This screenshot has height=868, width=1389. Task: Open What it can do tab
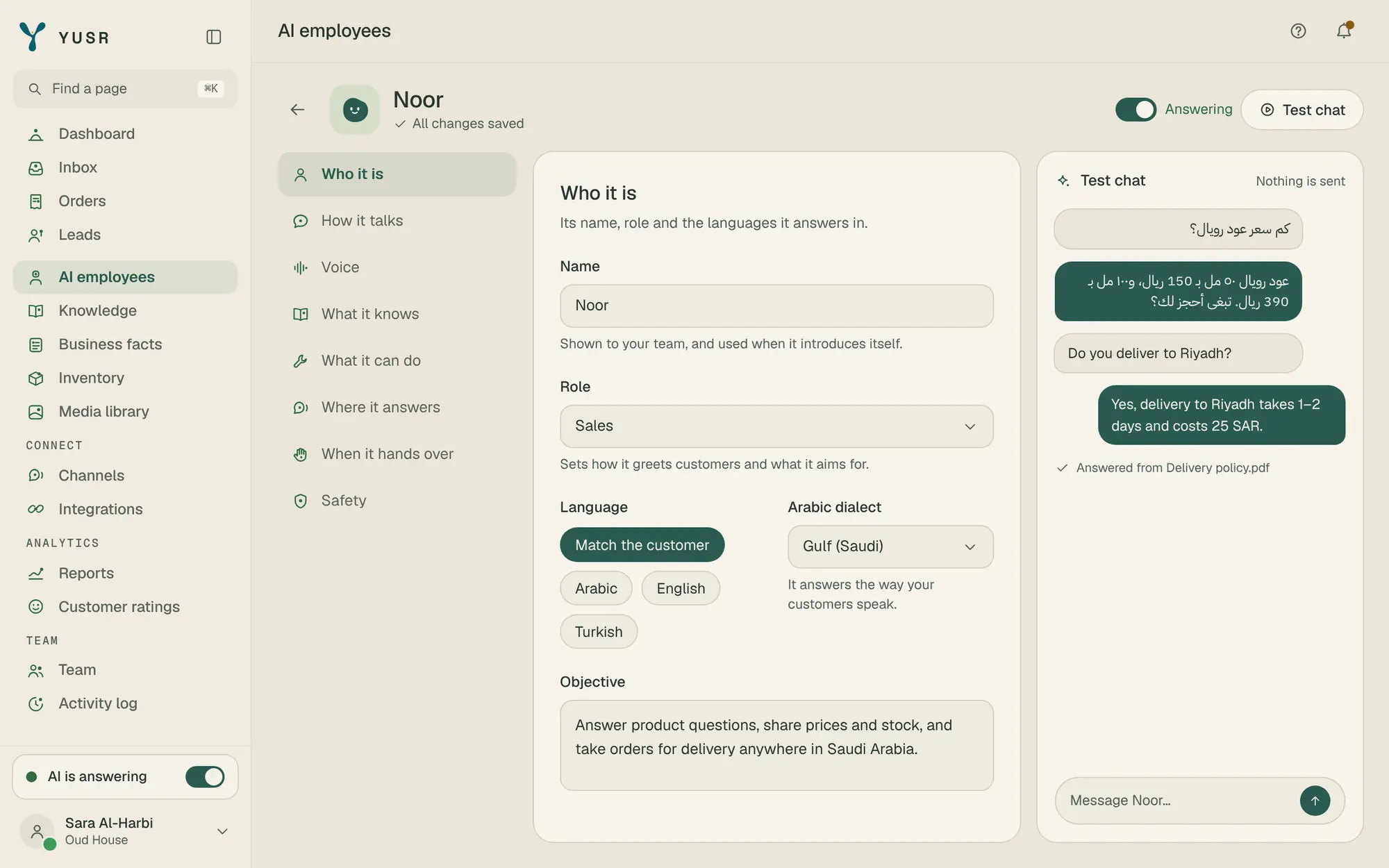pyautogui.click(x=397, y=360)
